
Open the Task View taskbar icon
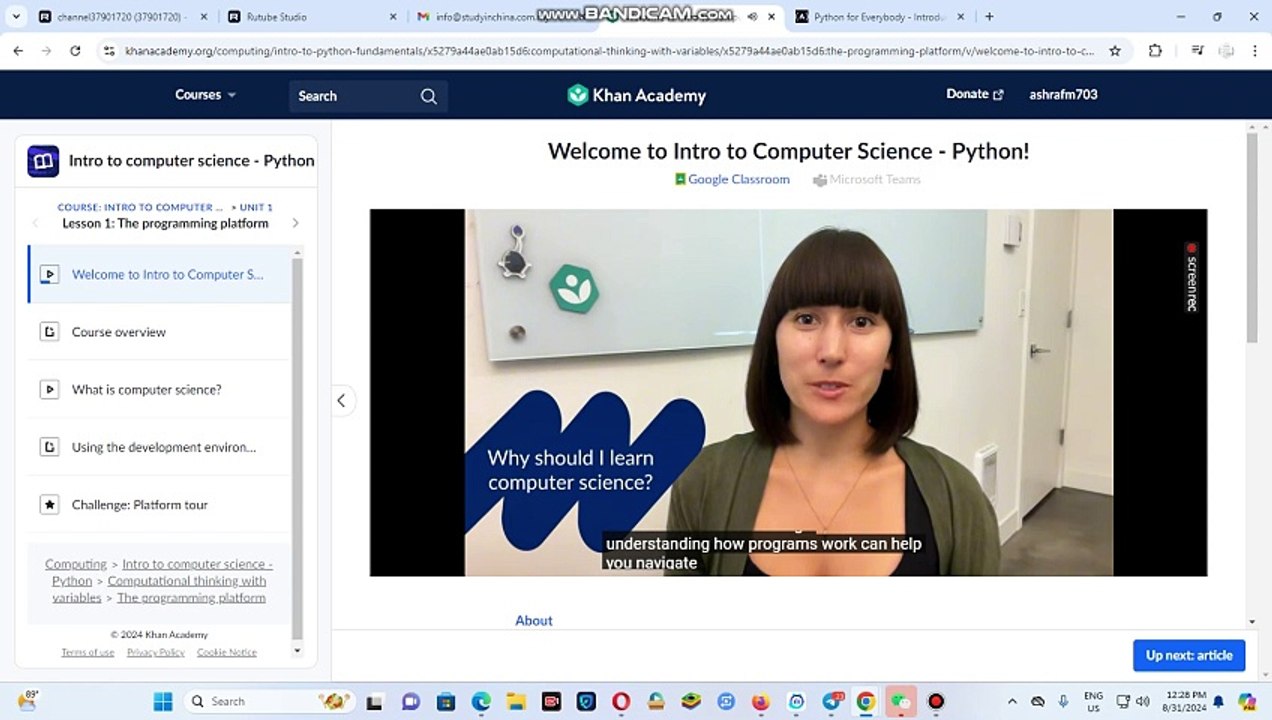click(374, 701)
